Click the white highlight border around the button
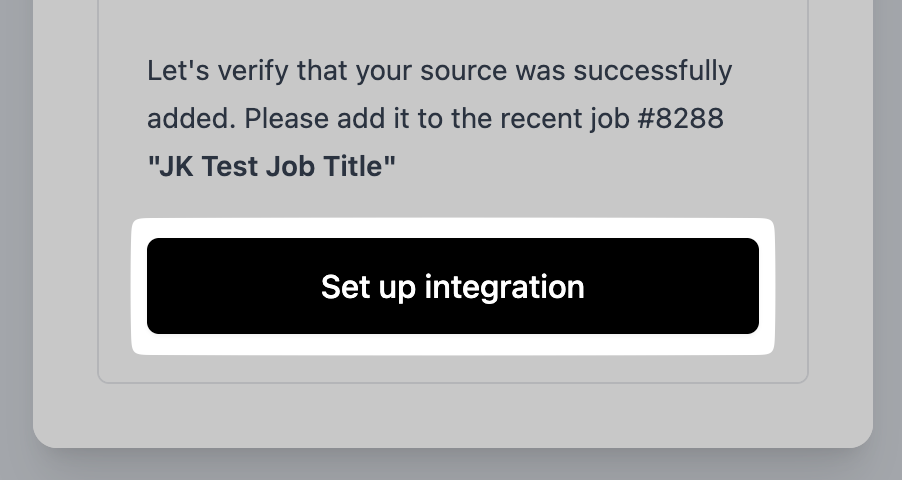The height and width of the screenshot is (480, 902). [452, 227]
